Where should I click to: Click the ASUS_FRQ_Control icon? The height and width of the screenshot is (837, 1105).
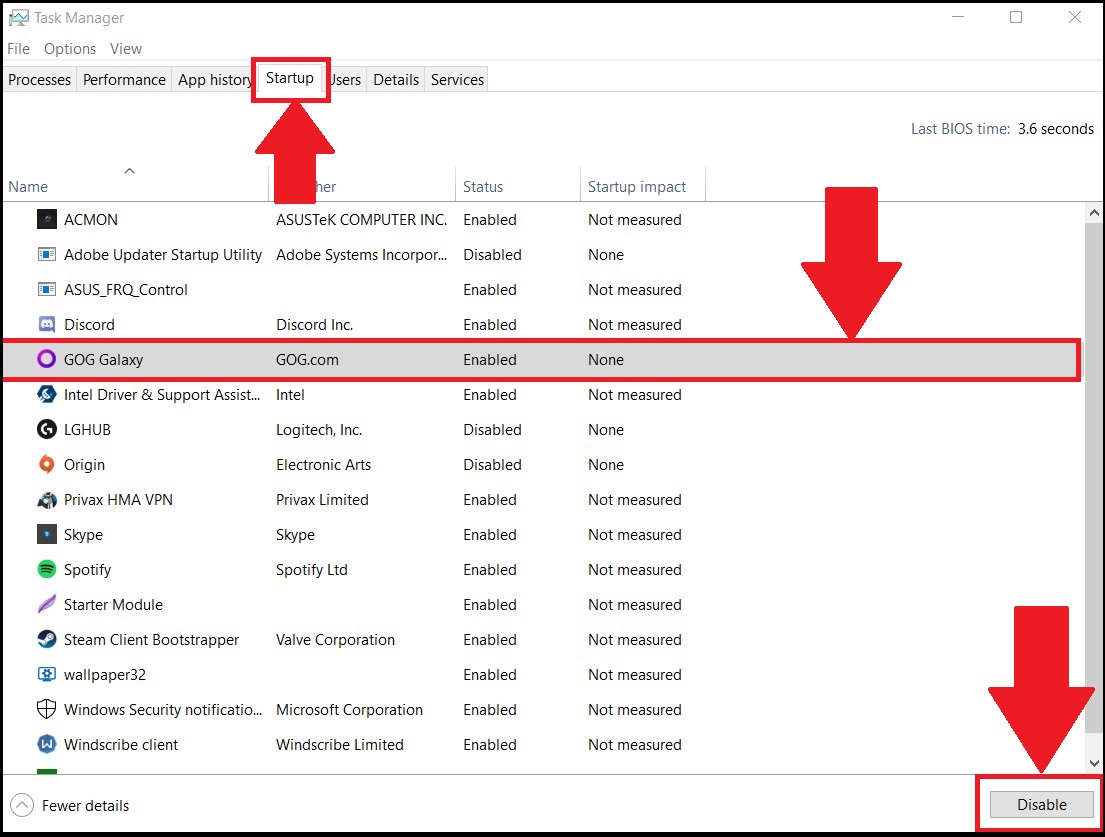click(x=47, y=290)
